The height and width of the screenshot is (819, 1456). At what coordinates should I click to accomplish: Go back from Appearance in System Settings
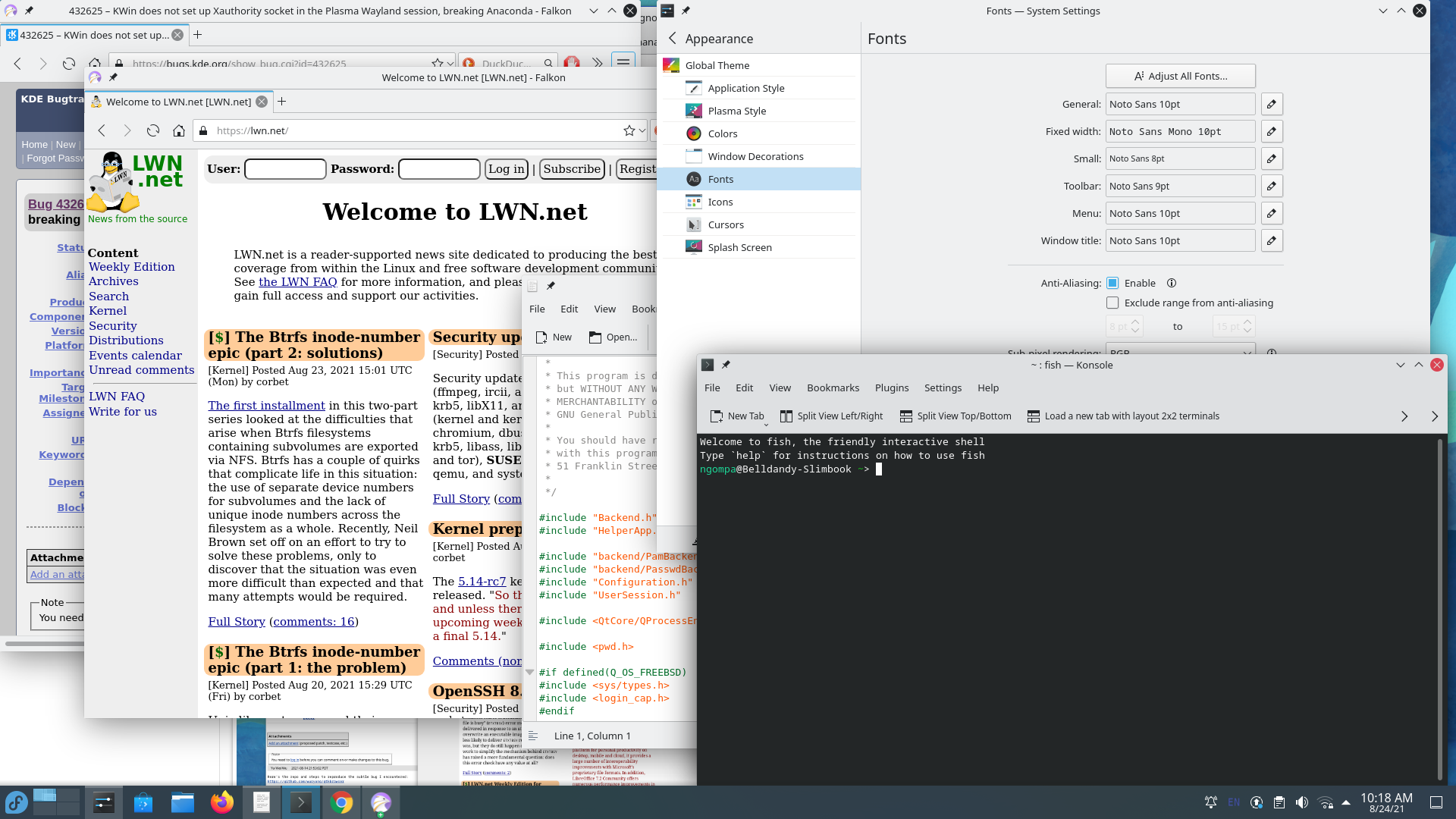point(673,39)
